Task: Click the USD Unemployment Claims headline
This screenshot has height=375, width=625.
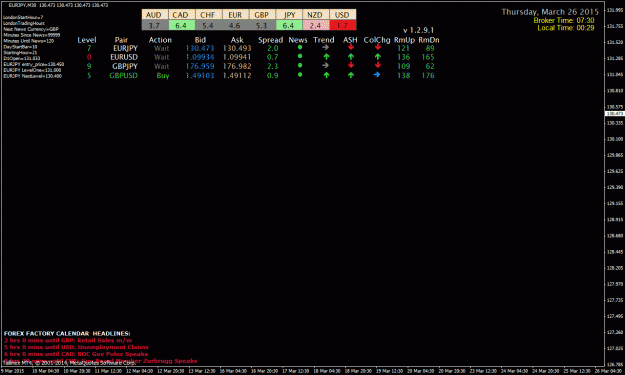Action: pos(76,347)
